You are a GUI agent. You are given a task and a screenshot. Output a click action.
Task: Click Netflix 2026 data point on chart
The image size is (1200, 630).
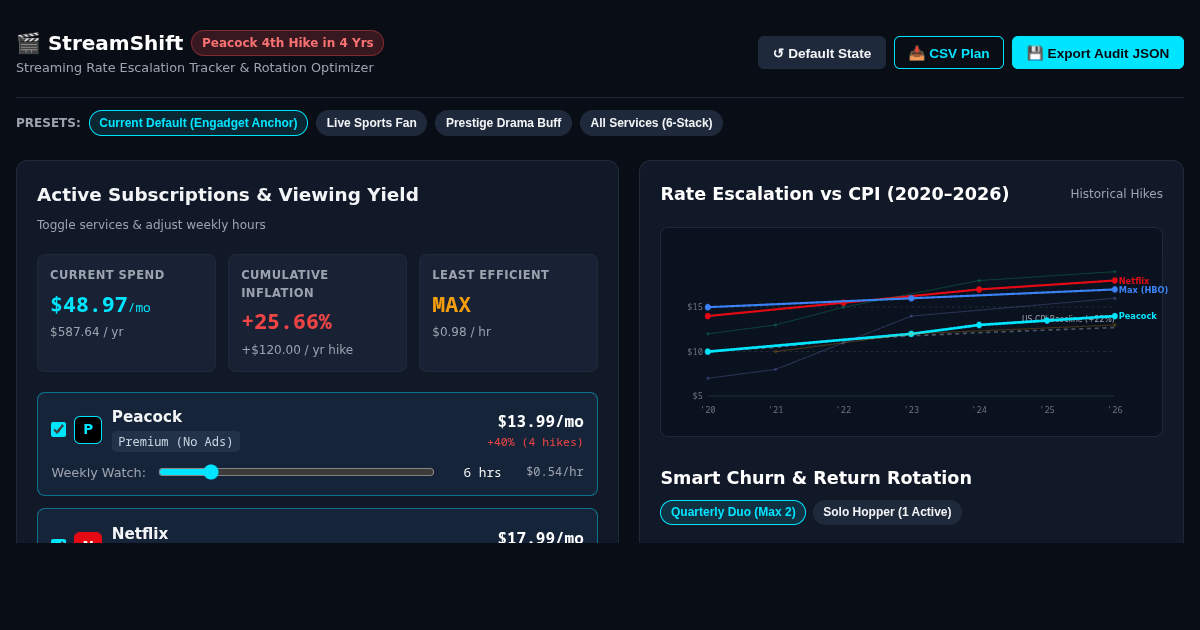[1115, 281]
